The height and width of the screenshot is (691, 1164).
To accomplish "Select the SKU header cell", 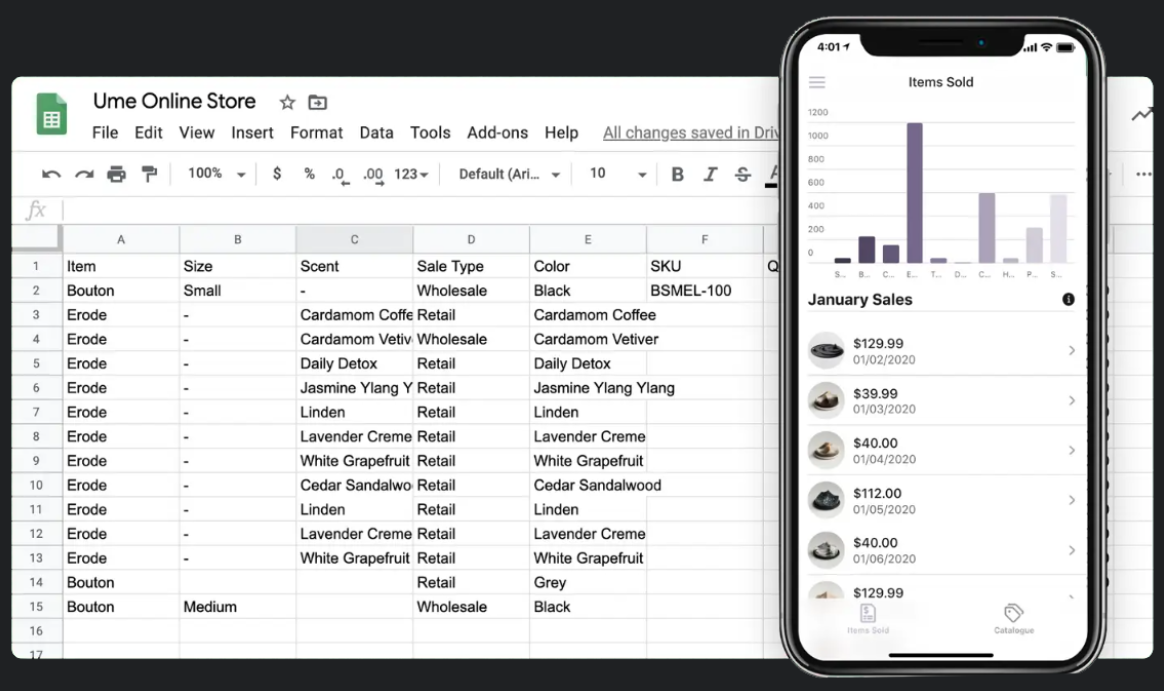I will 704,266.
